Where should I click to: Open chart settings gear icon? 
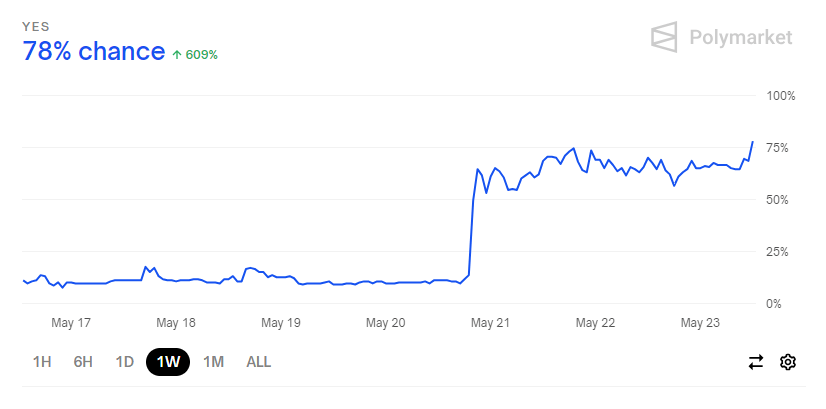pos(788,362)
